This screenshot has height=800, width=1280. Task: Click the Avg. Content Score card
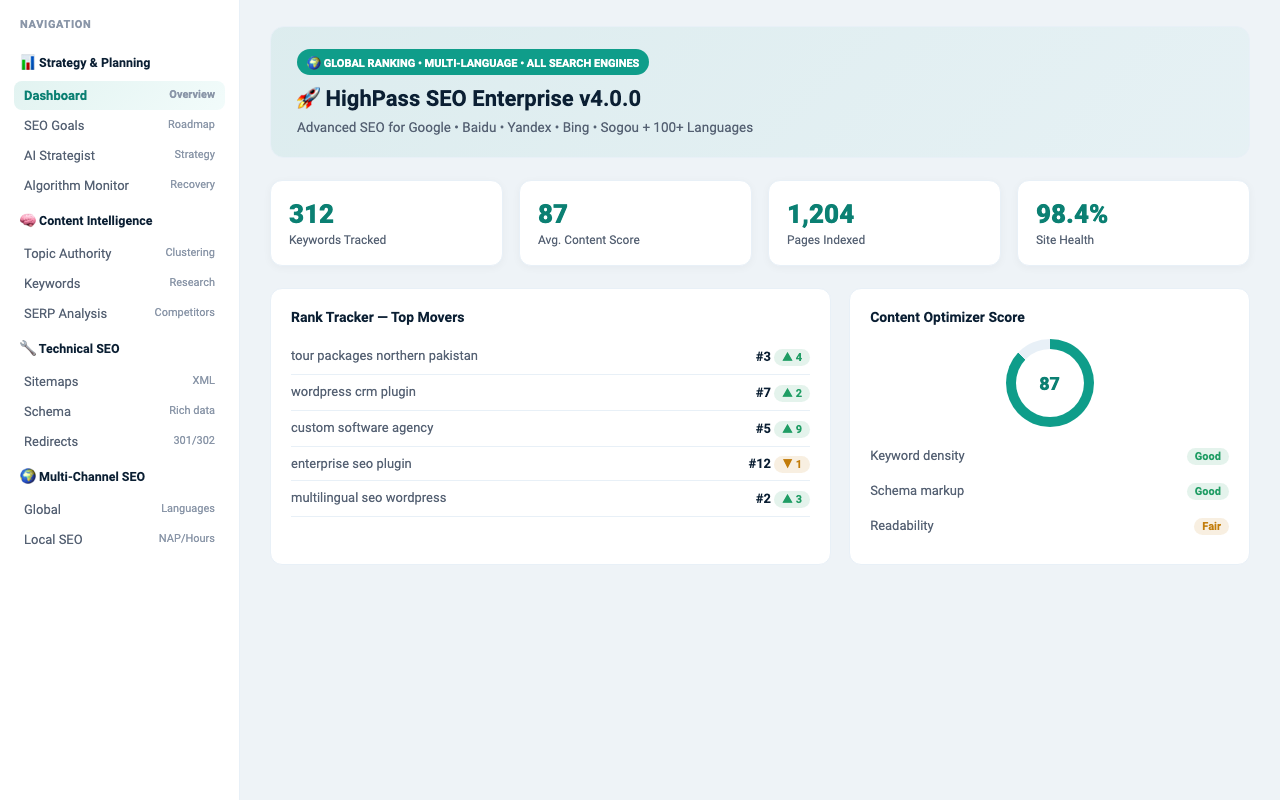click(x=635, y=223)
